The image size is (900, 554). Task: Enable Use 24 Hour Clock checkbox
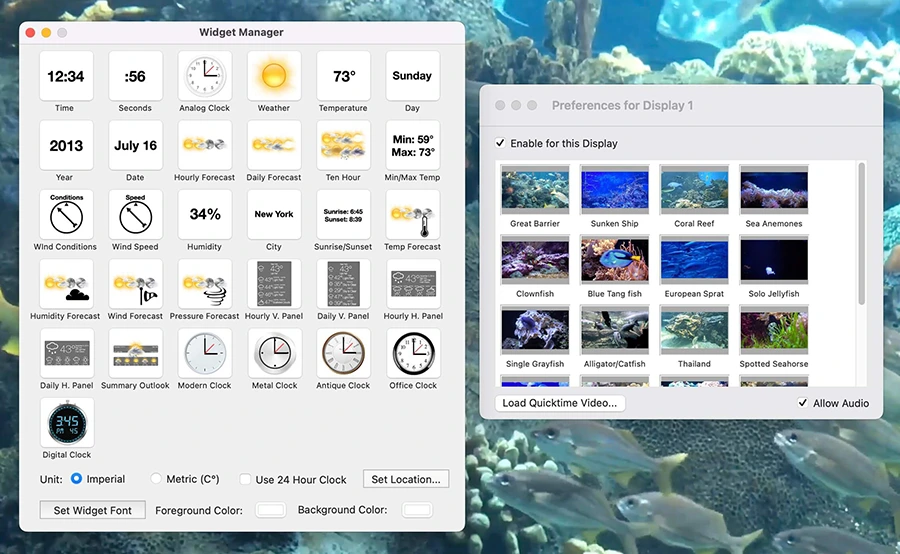point(245,479)
